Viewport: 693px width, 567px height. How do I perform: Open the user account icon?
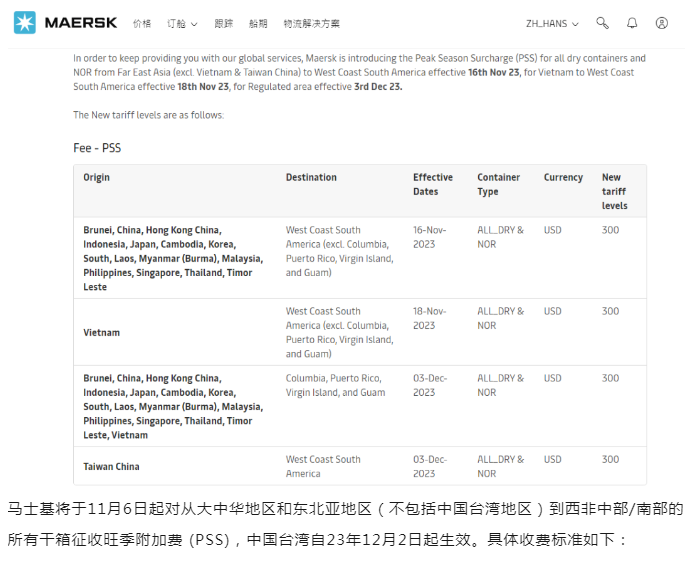pyautogui.click(x=662, y=23)
